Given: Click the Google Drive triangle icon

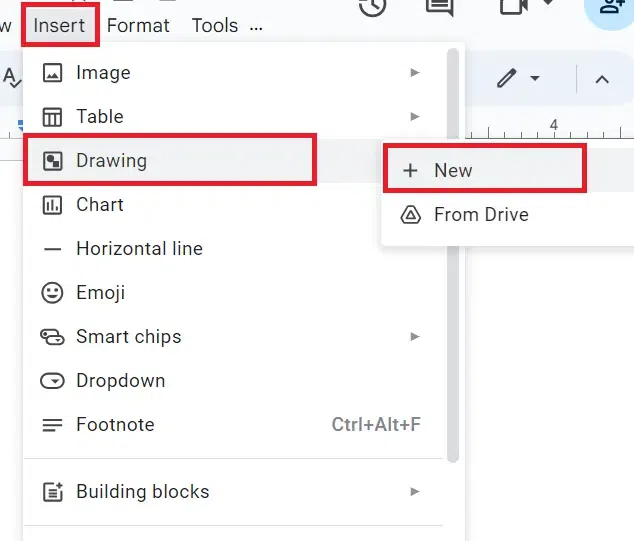Looking at the screenshot, I should click(x=410, y=215).
